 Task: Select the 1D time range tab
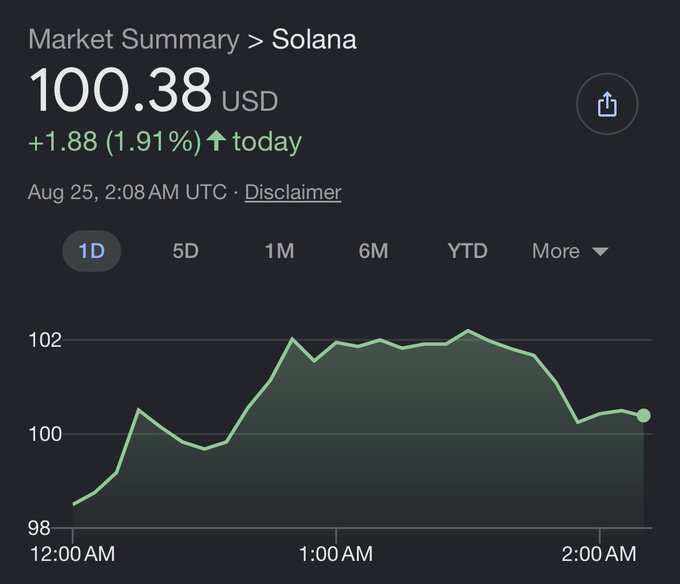pos(92,251)
